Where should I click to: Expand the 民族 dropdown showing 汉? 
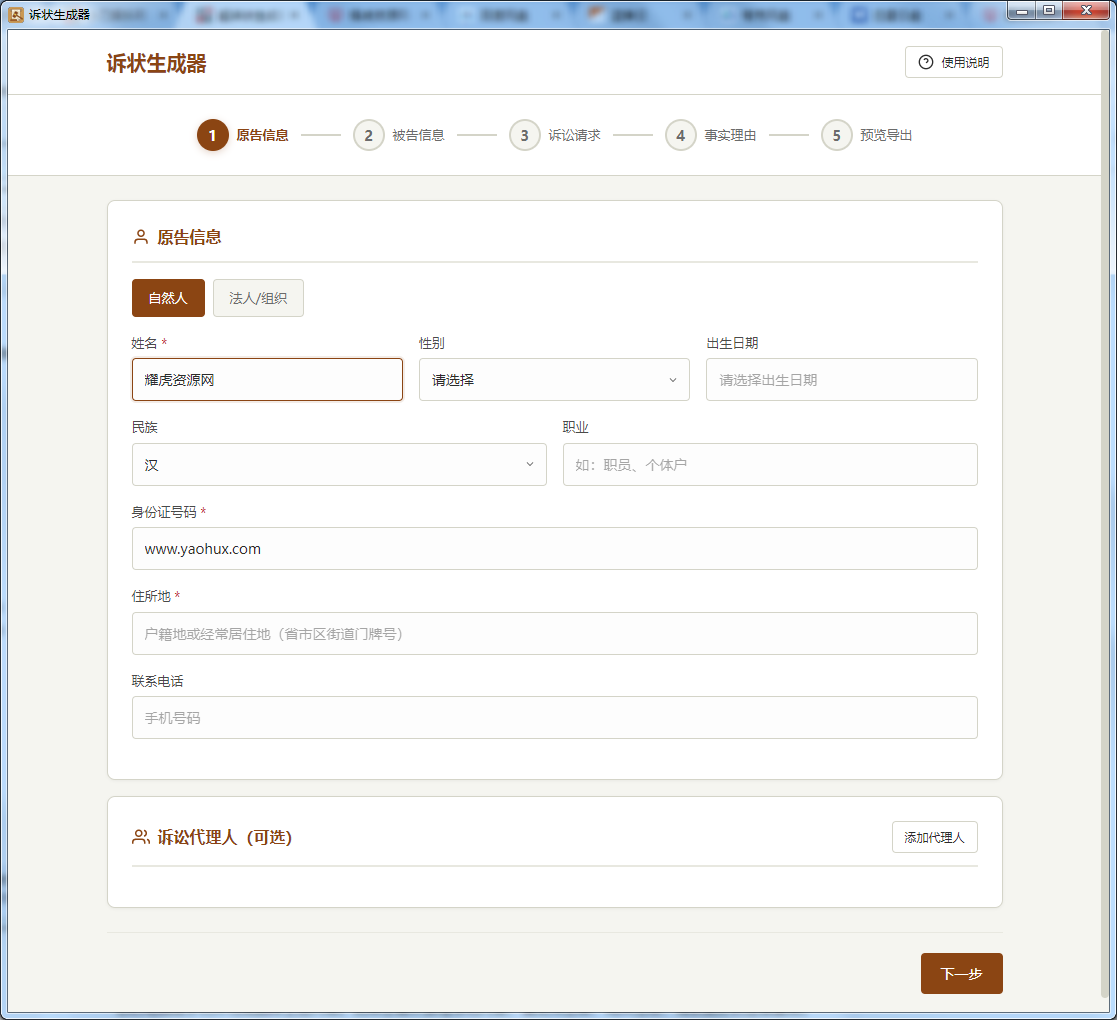point(339,465)
